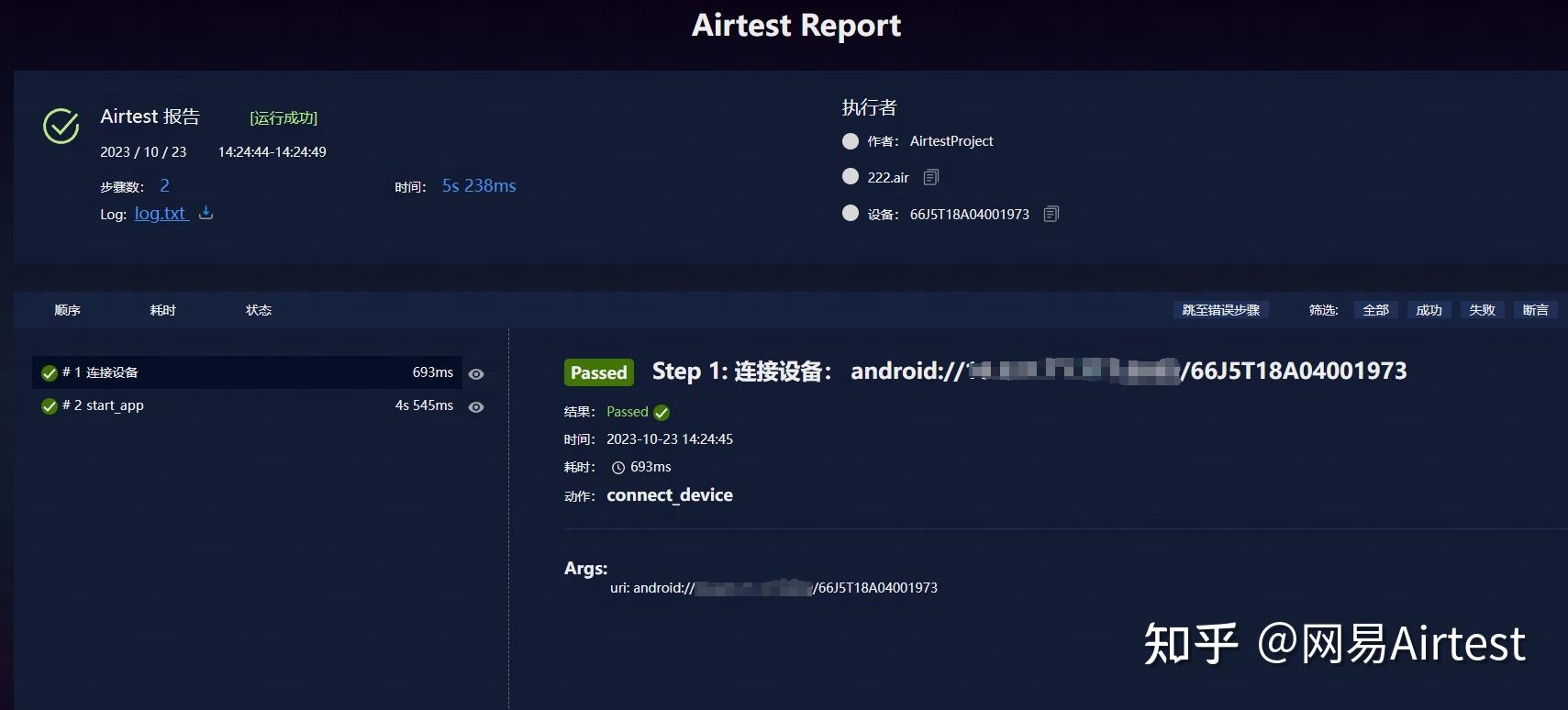Copy device serial 66J5T18A04001973 icon
This screenshot has height=710, width=1568.
(x=1051, y=214)
